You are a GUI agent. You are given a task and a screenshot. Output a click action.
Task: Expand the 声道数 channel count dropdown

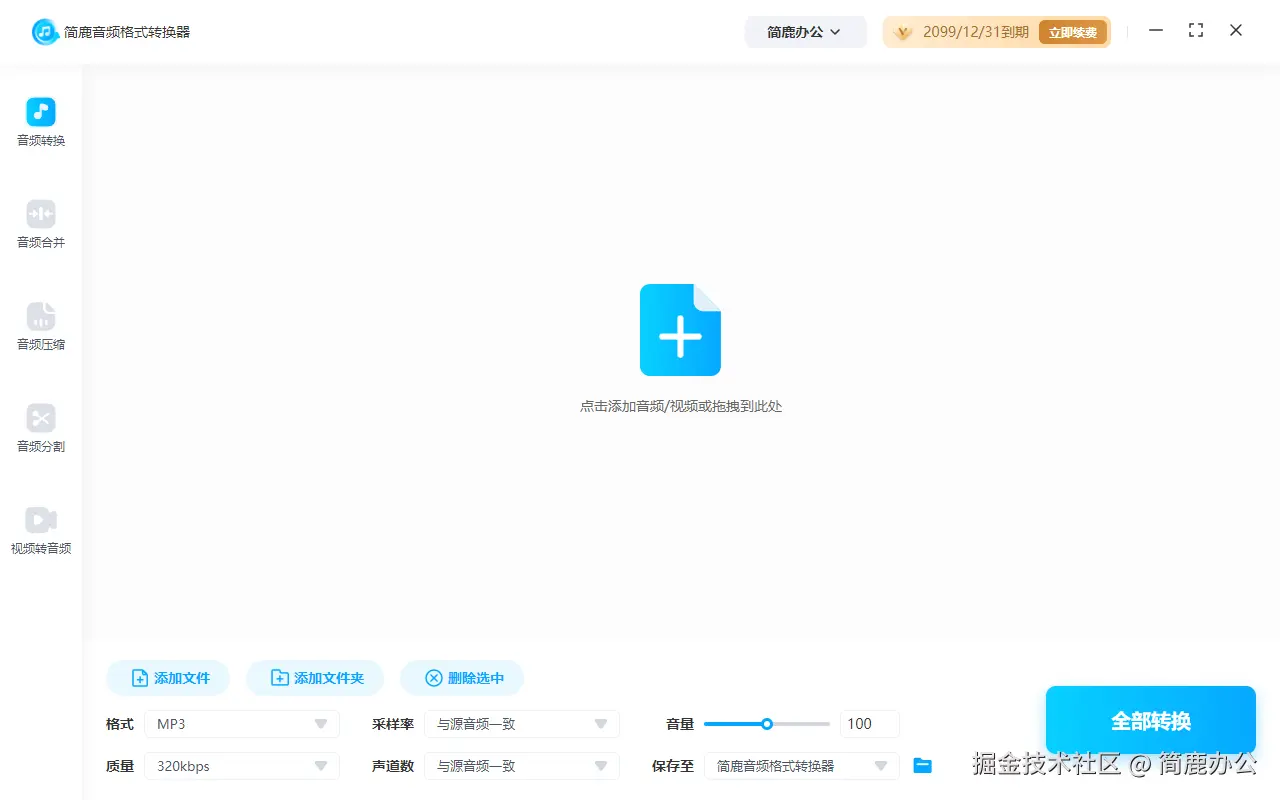coord(522,765)
